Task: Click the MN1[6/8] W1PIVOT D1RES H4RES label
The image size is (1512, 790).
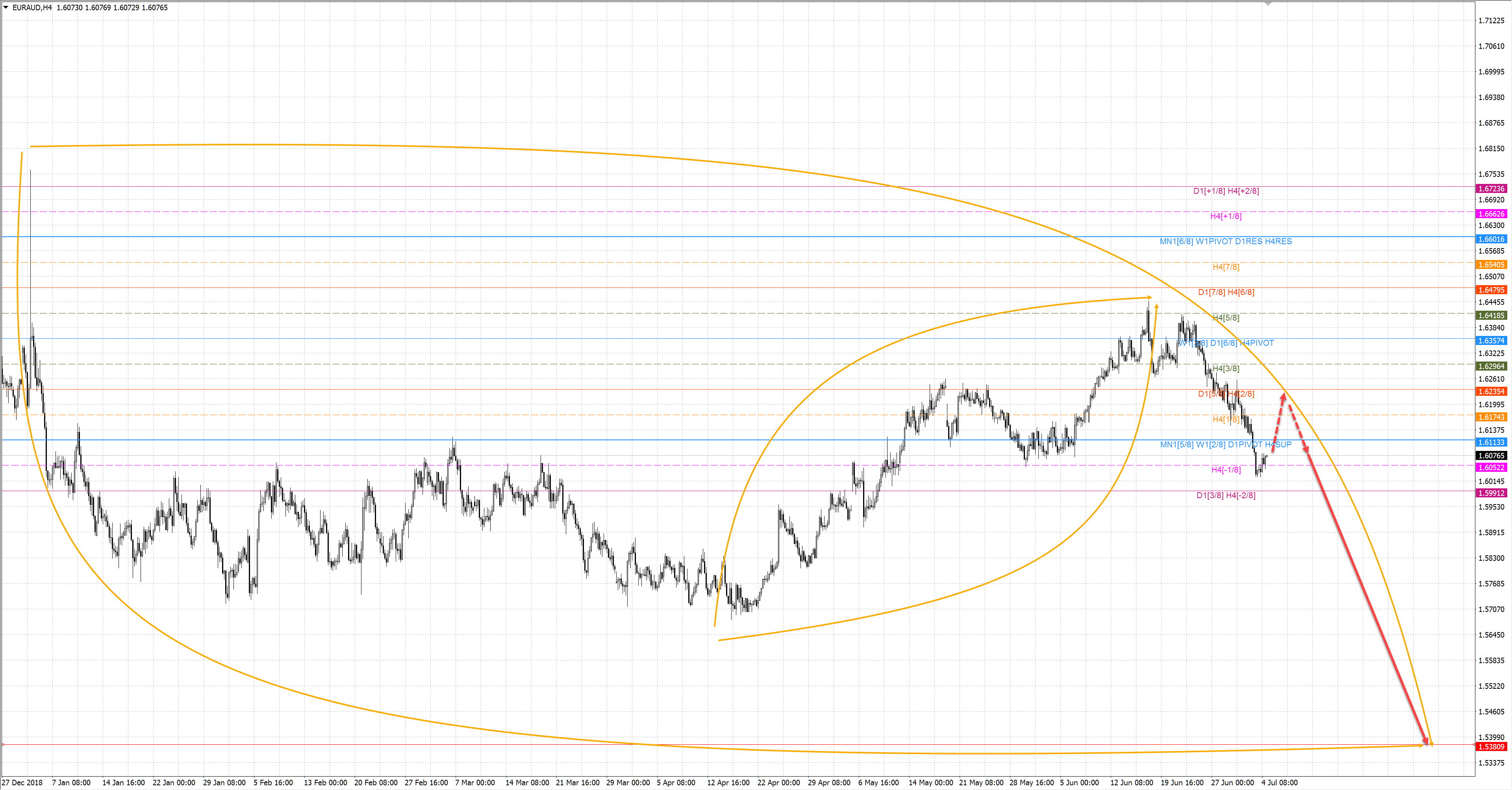Action: 1226,241
